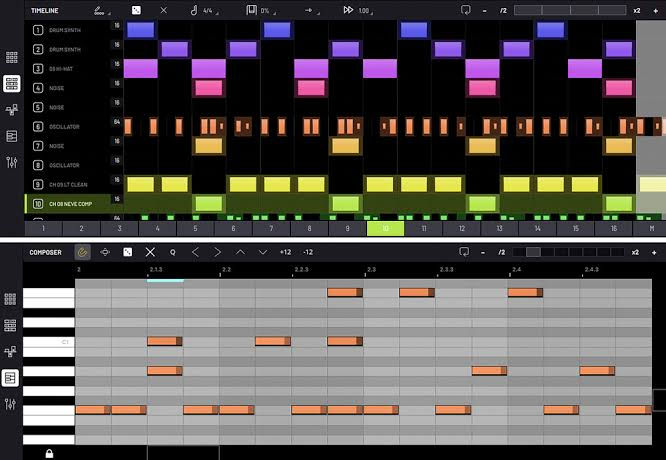Select the target select tool in Composer toolbar
The height and width of the screenshot is (460, 666).
pyautogui.click(x=105, y=252)
